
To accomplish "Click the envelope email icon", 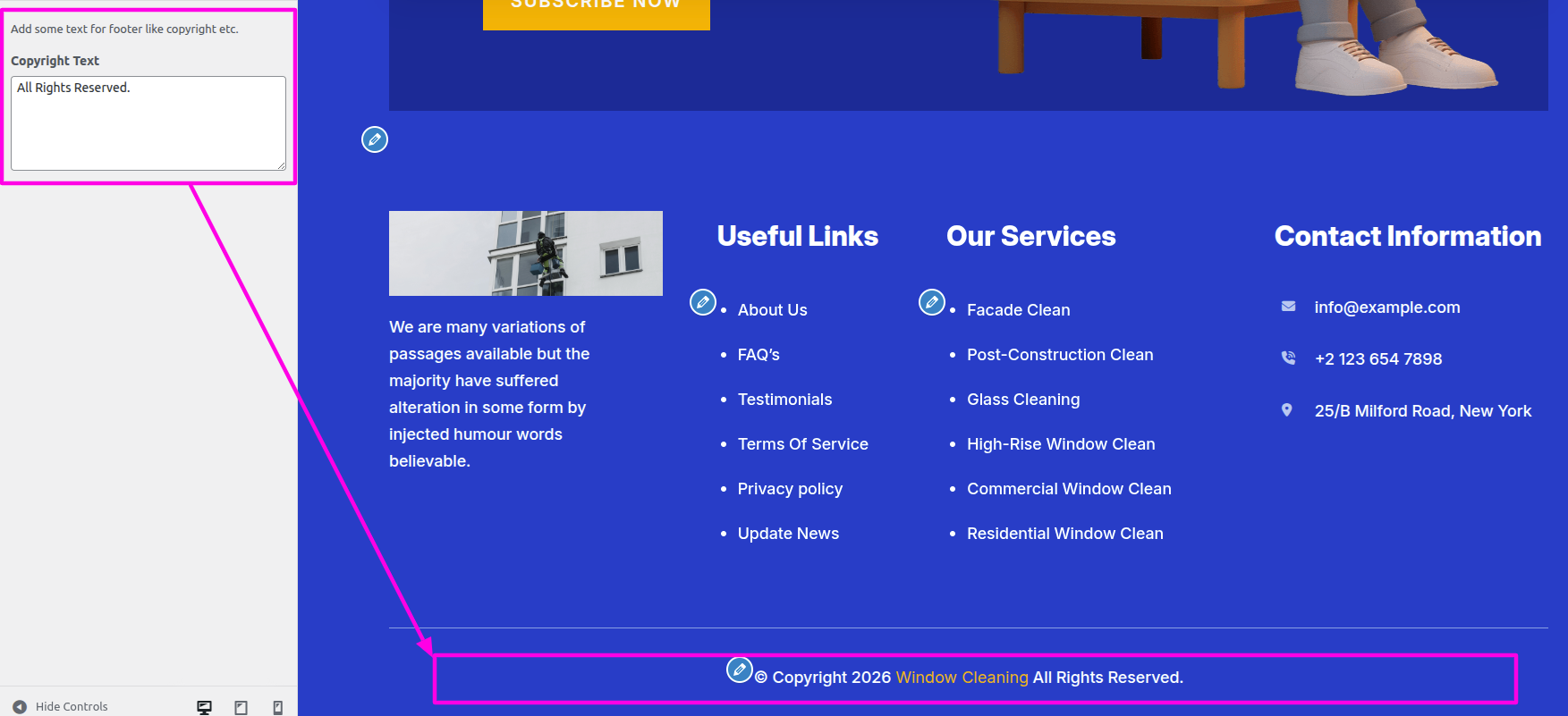I will pos(1288,307).
